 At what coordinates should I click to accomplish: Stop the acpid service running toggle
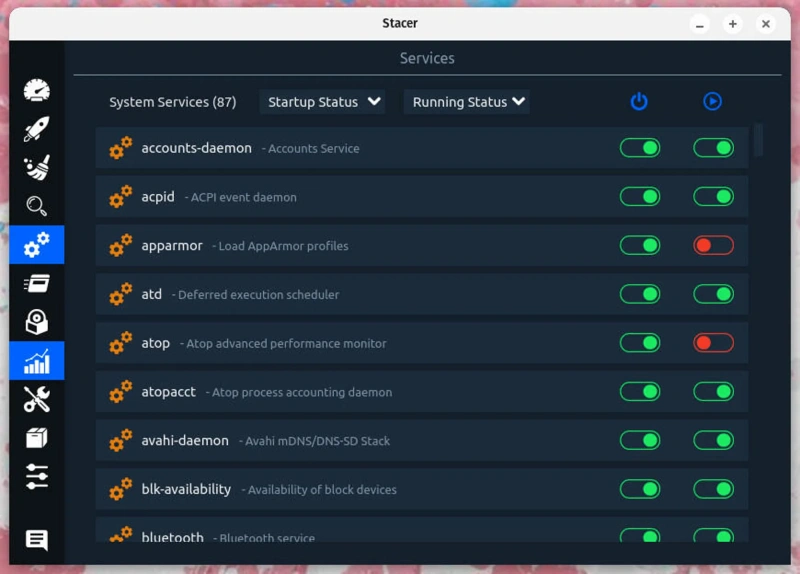pyautogui.click(x=713, y=197)
